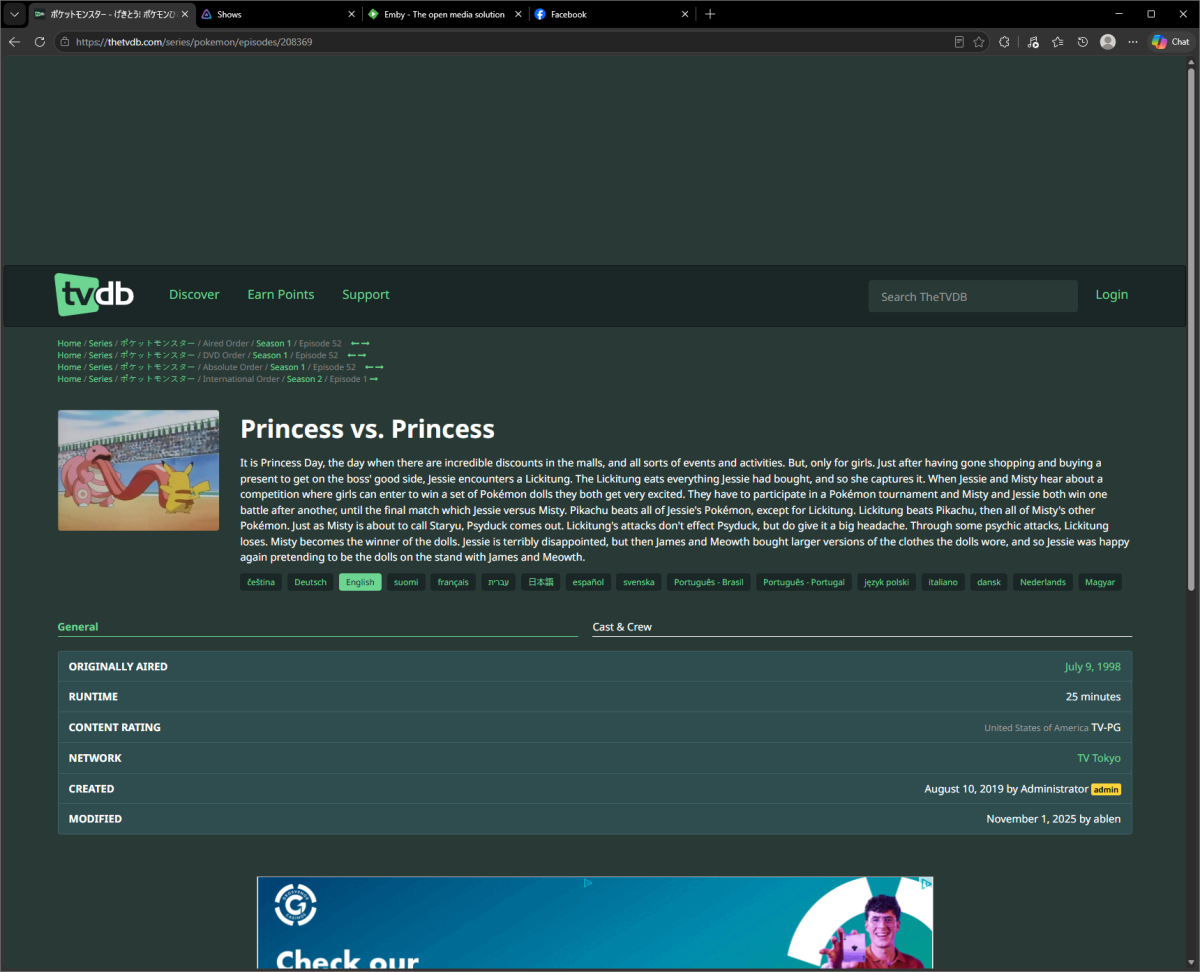Open ポケットモンスター link in Absolute Order breadcrumb

pos(157,367)
